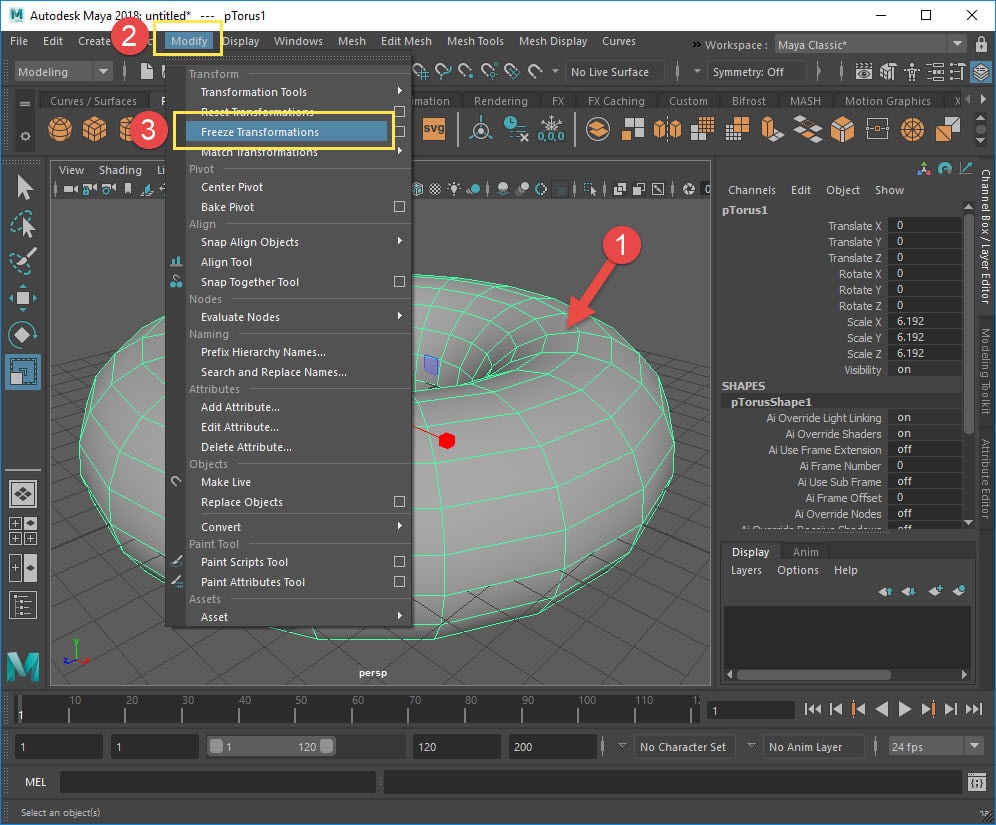Open the Maya Classic workspace dropdown
The height and width of the screenshot is (825, 996).
point(870,45)
